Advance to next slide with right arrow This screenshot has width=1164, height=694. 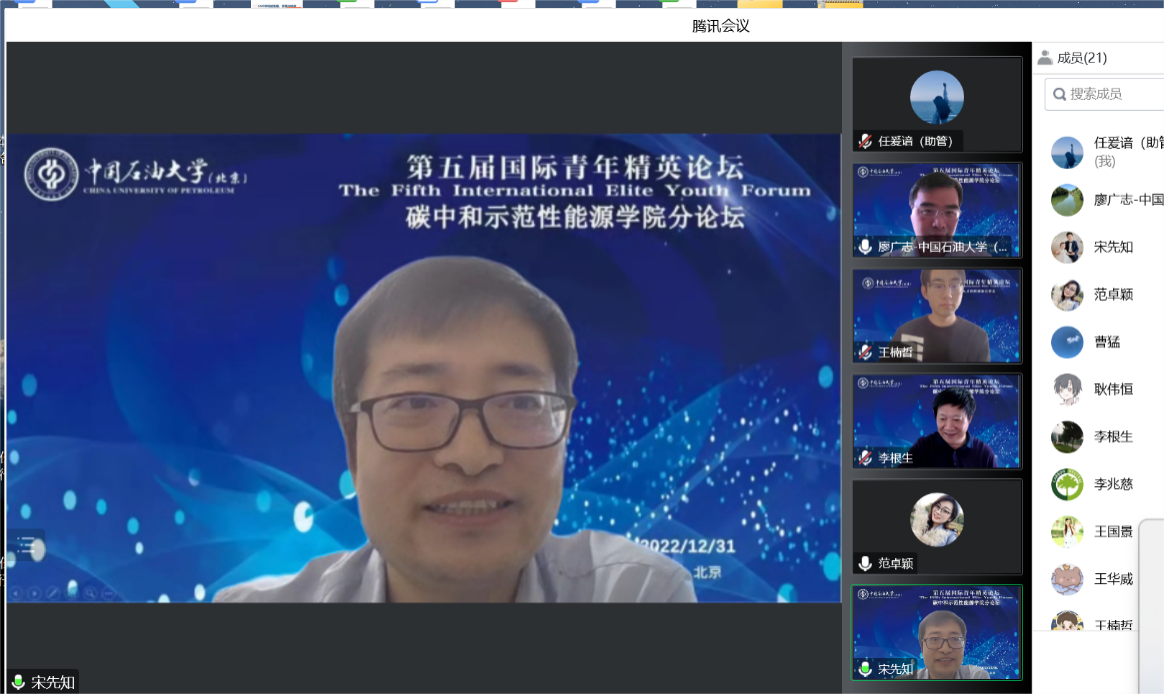[33, 593]
